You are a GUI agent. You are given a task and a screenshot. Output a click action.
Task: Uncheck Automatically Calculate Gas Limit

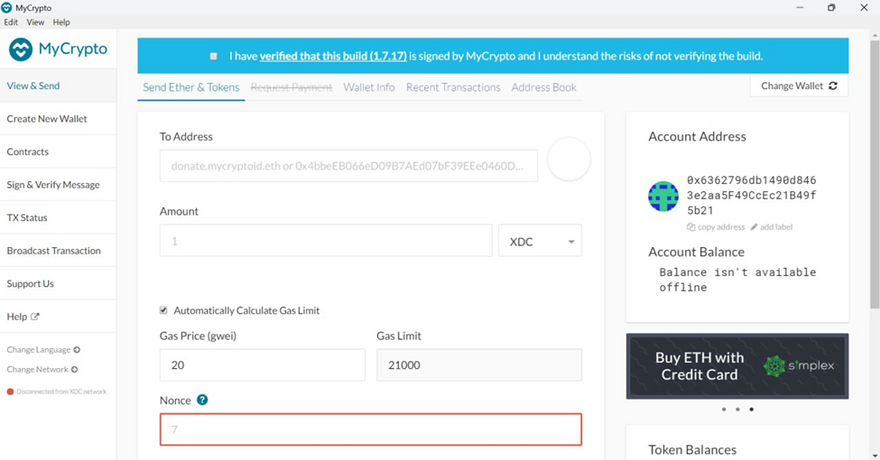click(164, 311)
